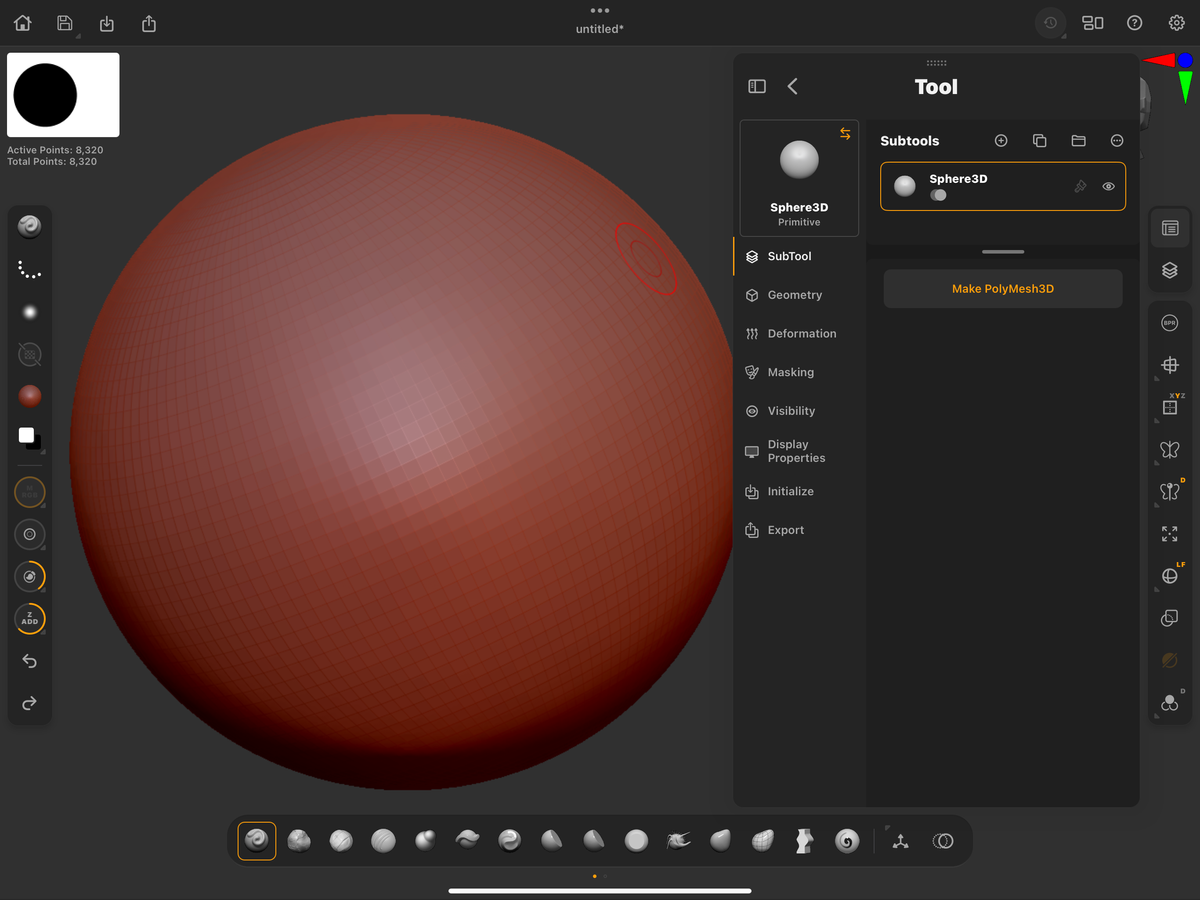Select the Sphere3D primitive thumbnail
Screen dimensions: 1200x900
click(x=799, y=160)
